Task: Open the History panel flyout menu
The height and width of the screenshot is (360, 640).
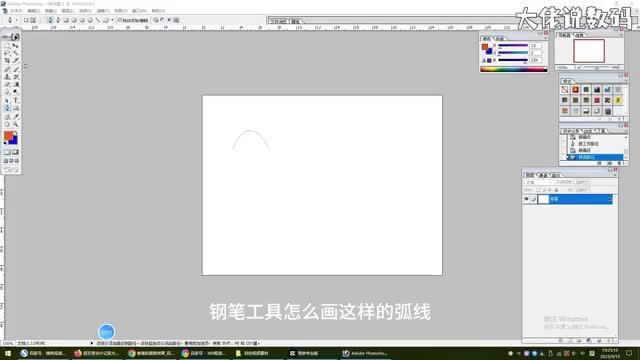Action: pyautogui.click(x=626, y=131)
